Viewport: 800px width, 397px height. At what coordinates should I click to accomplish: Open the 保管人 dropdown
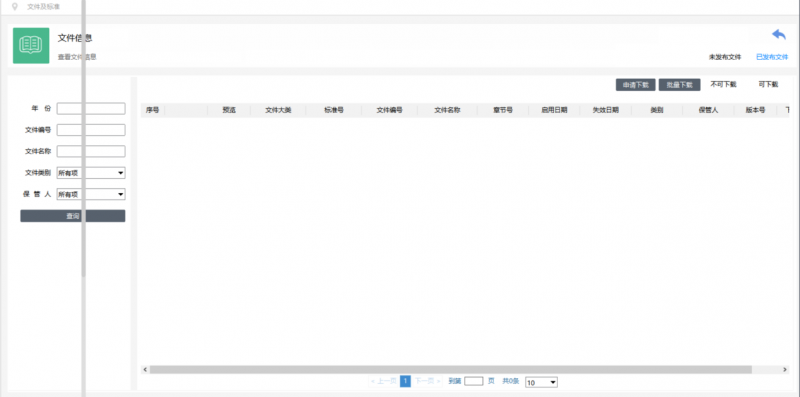91,194
